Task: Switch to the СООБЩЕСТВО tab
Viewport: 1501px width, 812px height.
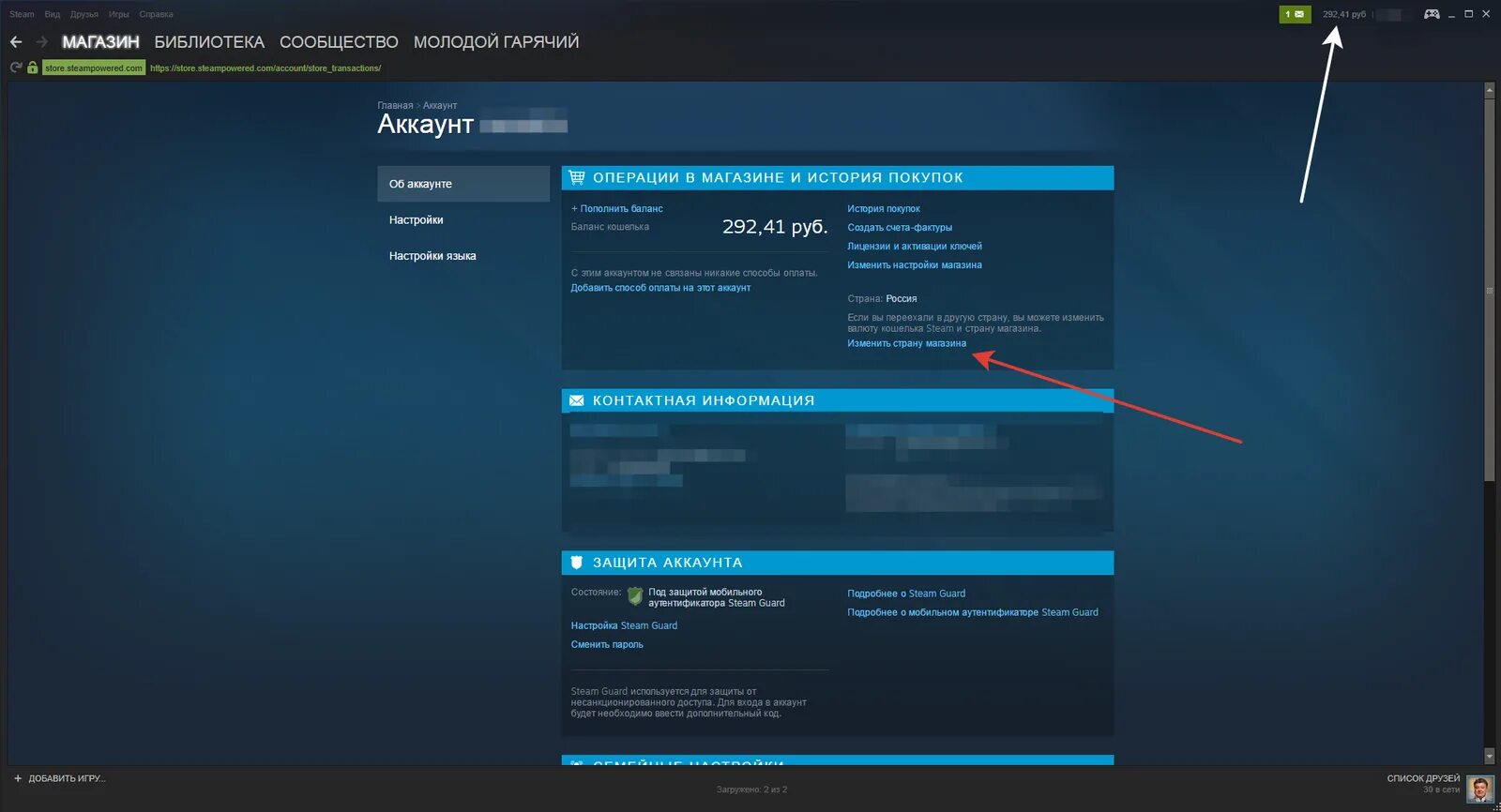Action: 339,42
